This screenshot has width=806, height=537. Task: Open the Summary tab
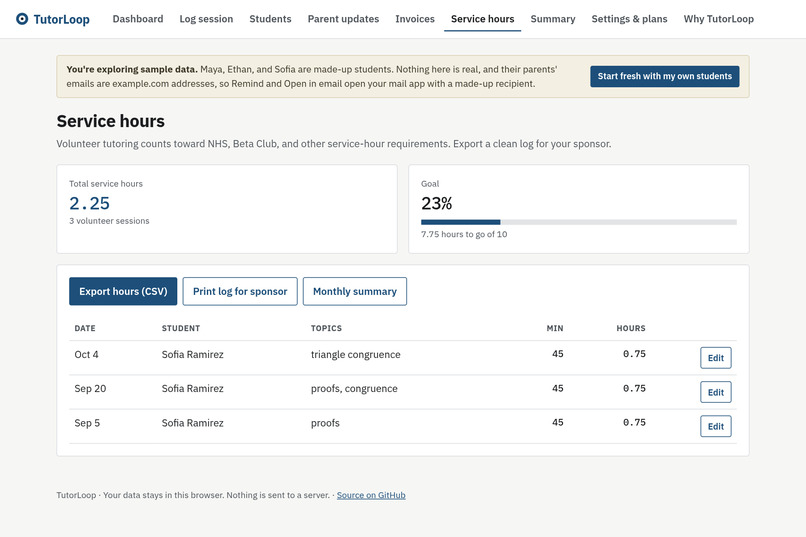(x=553, y=19)
